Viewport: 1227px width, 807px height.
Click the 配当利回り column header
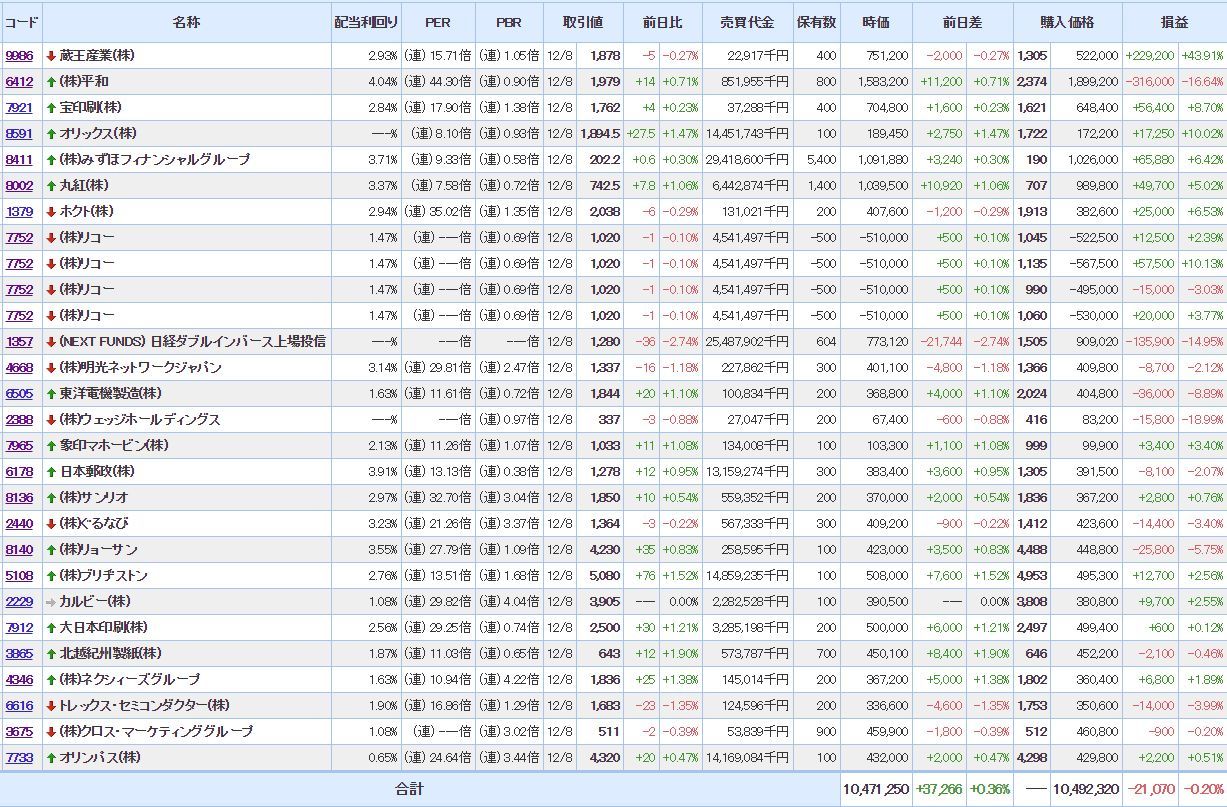point(365,22)
